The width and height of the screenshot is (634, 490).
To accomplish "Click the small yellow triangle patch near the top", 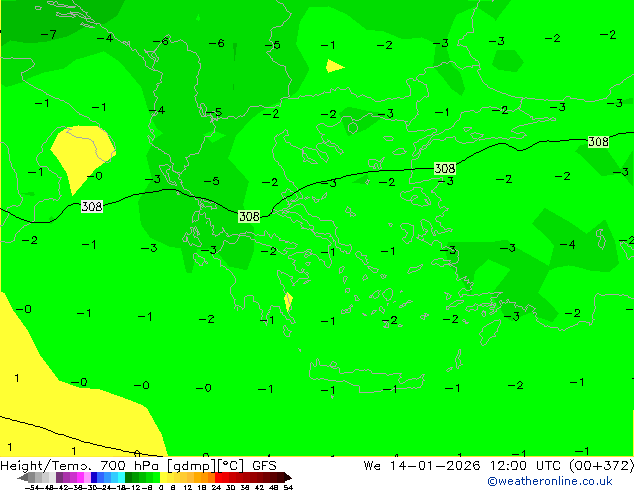I will (x=334, y=66).
